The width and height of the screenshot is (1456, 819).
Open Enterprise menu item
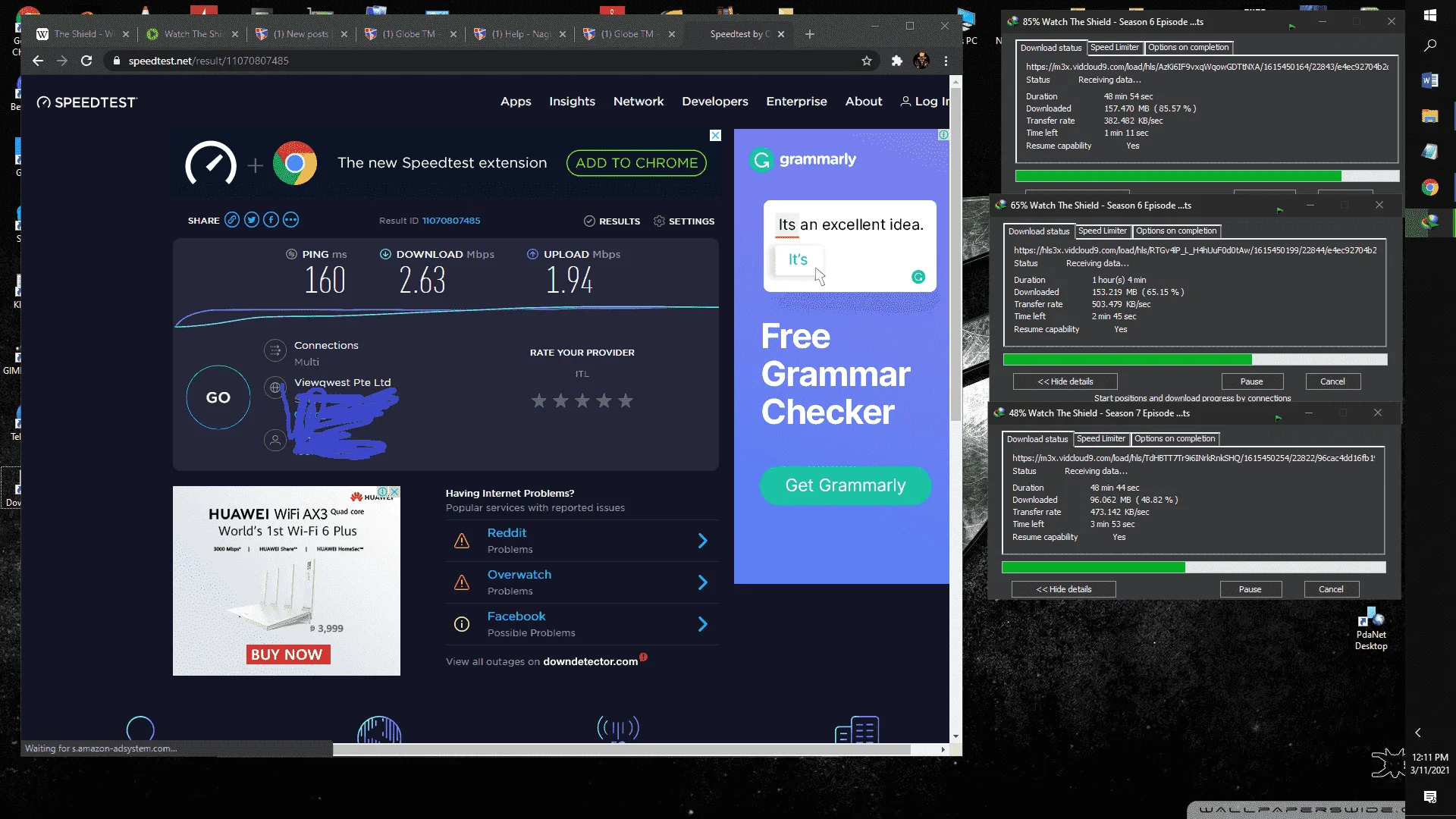[796, 101]
